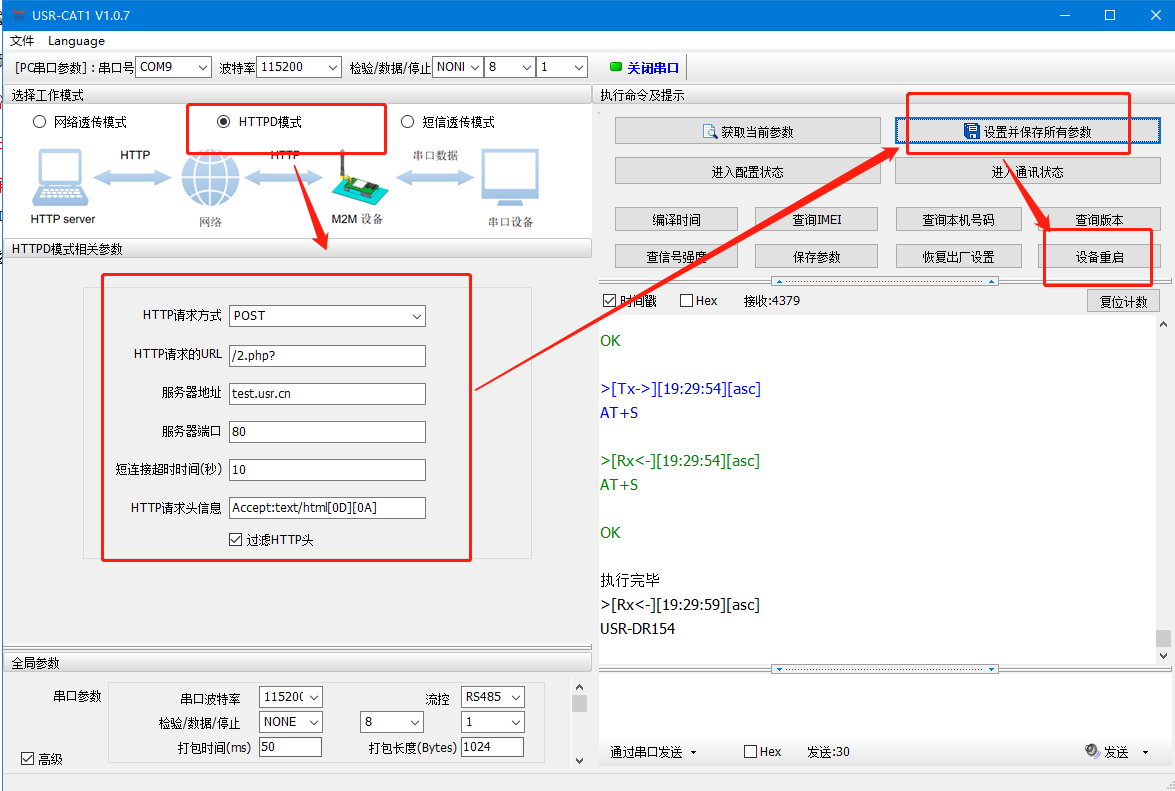
Task: Click the magnifier icon on 获取当前参数
Action: [x=710, y=132]
